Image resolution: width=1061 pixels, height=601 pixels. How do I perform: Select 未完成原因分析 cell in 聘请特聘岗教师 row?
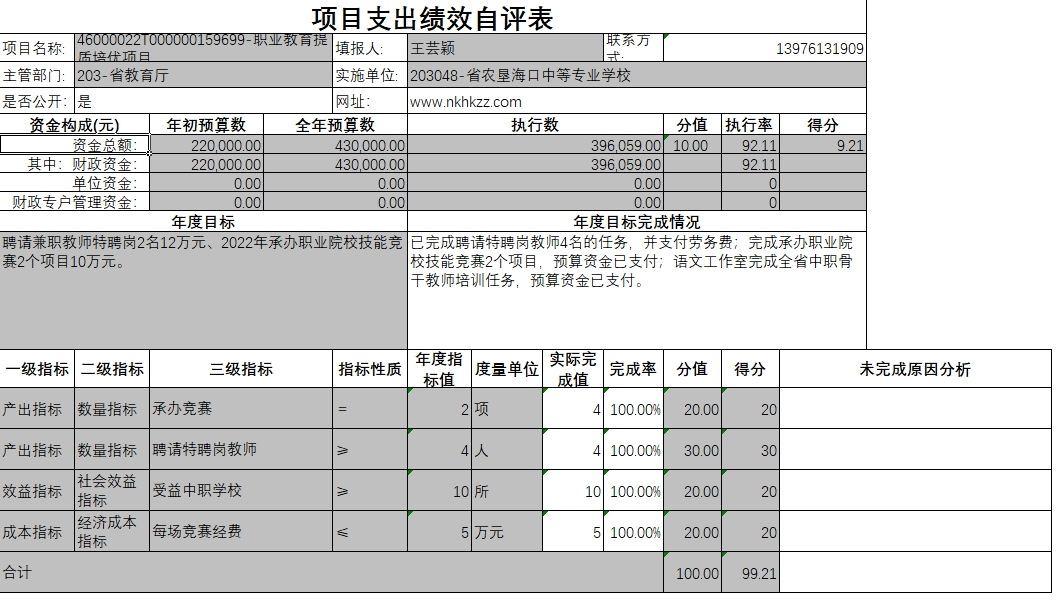tap(916, 449)
